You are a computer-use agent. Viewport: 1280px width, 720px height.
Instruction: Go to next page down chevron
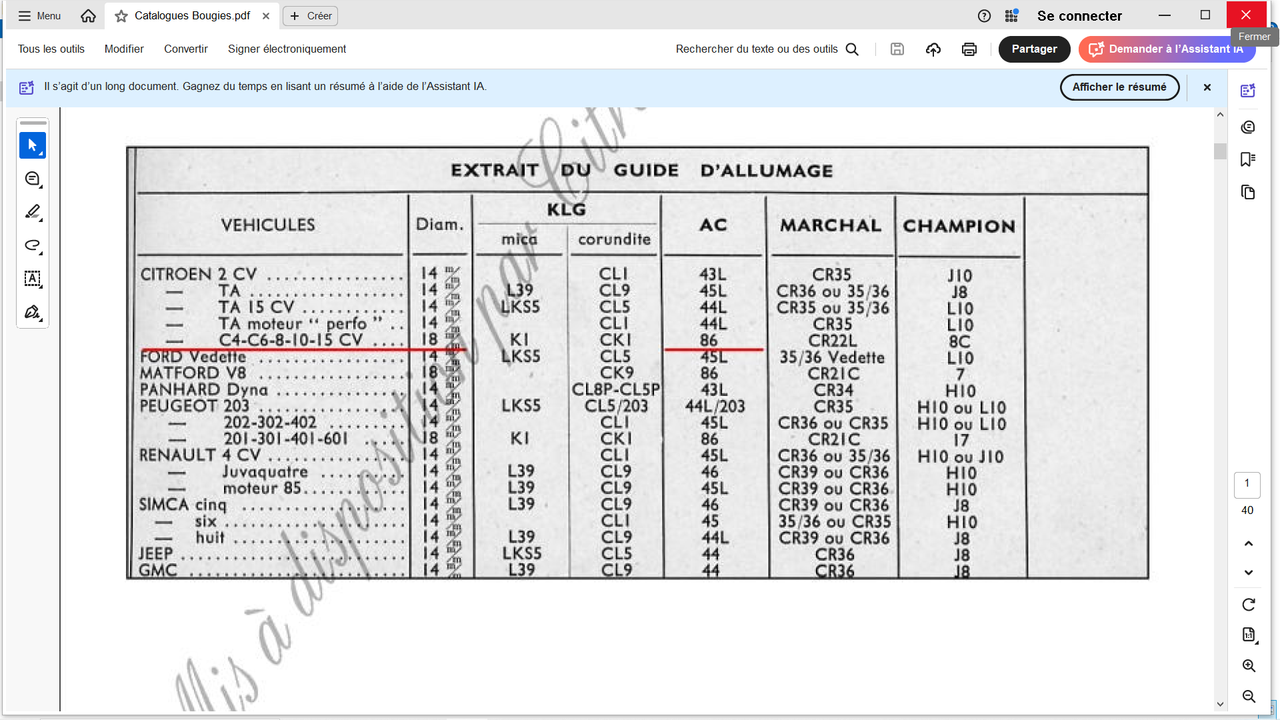click(x=1248, y=572)
